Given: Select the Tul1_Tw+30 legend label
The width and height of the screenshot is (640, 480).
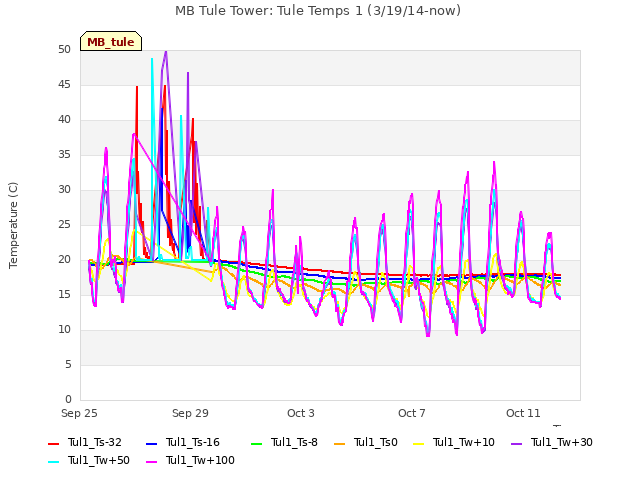Looking at the screenshot, I should pos(562,442).
